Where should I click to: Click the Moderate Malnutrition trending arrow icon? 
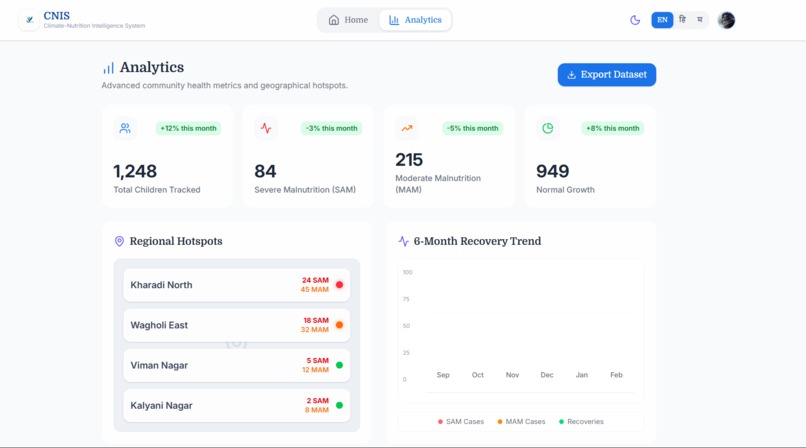pyautogui.click(x=407, y=128)
